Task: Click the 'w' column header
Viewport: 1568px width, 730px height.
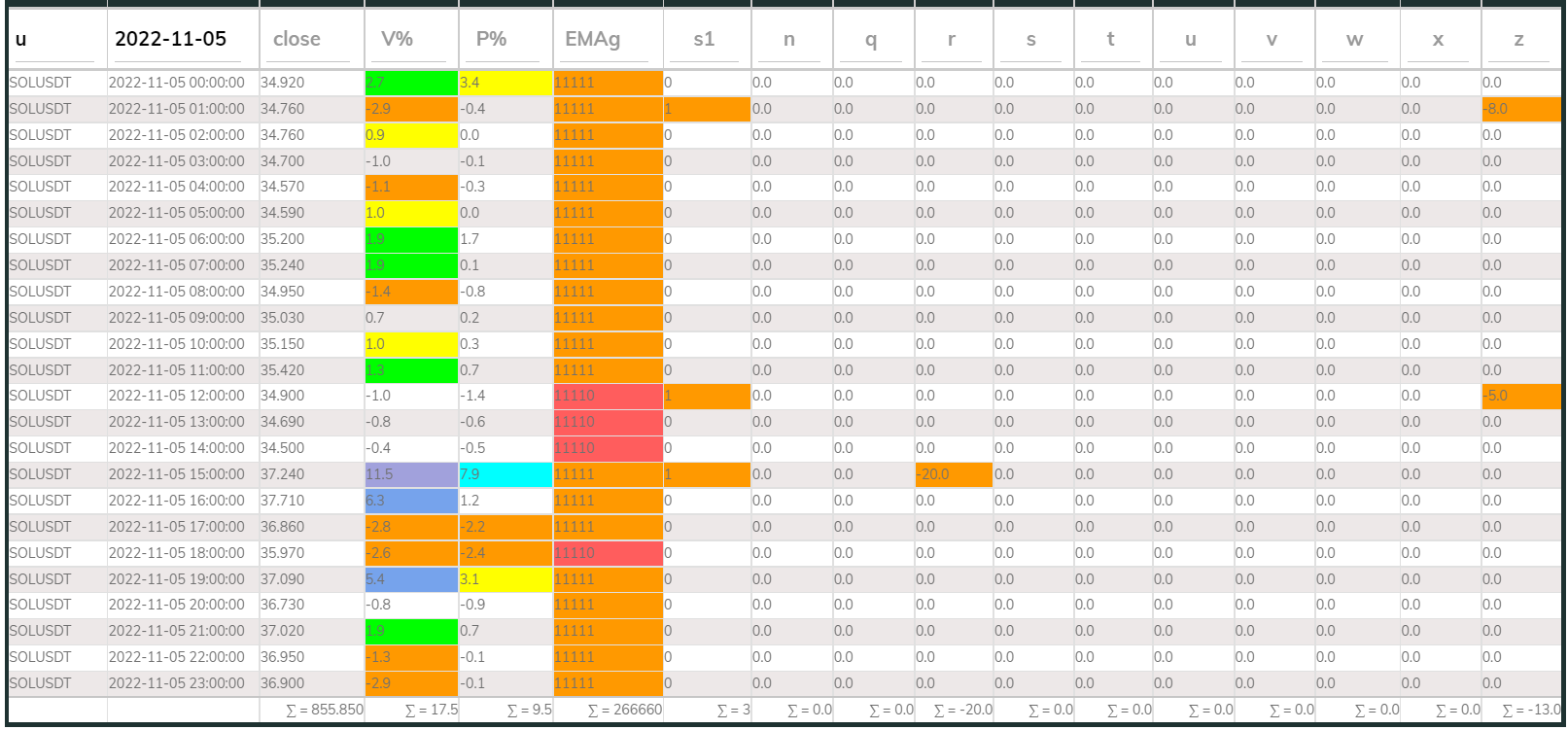Action: (x=1354, y=39)
